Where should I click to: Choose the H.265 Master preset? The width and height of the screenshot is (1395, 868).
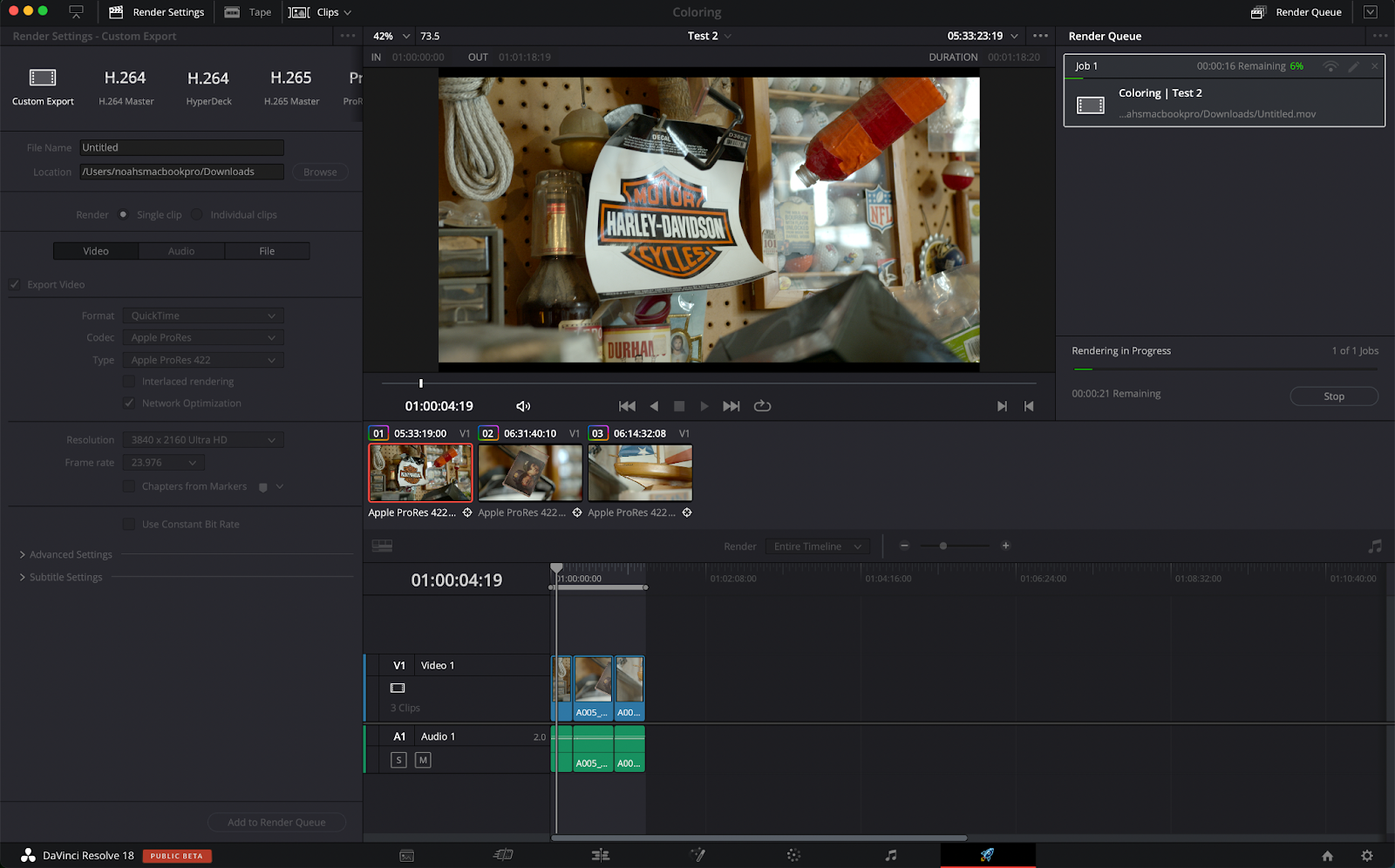[291, 87]
